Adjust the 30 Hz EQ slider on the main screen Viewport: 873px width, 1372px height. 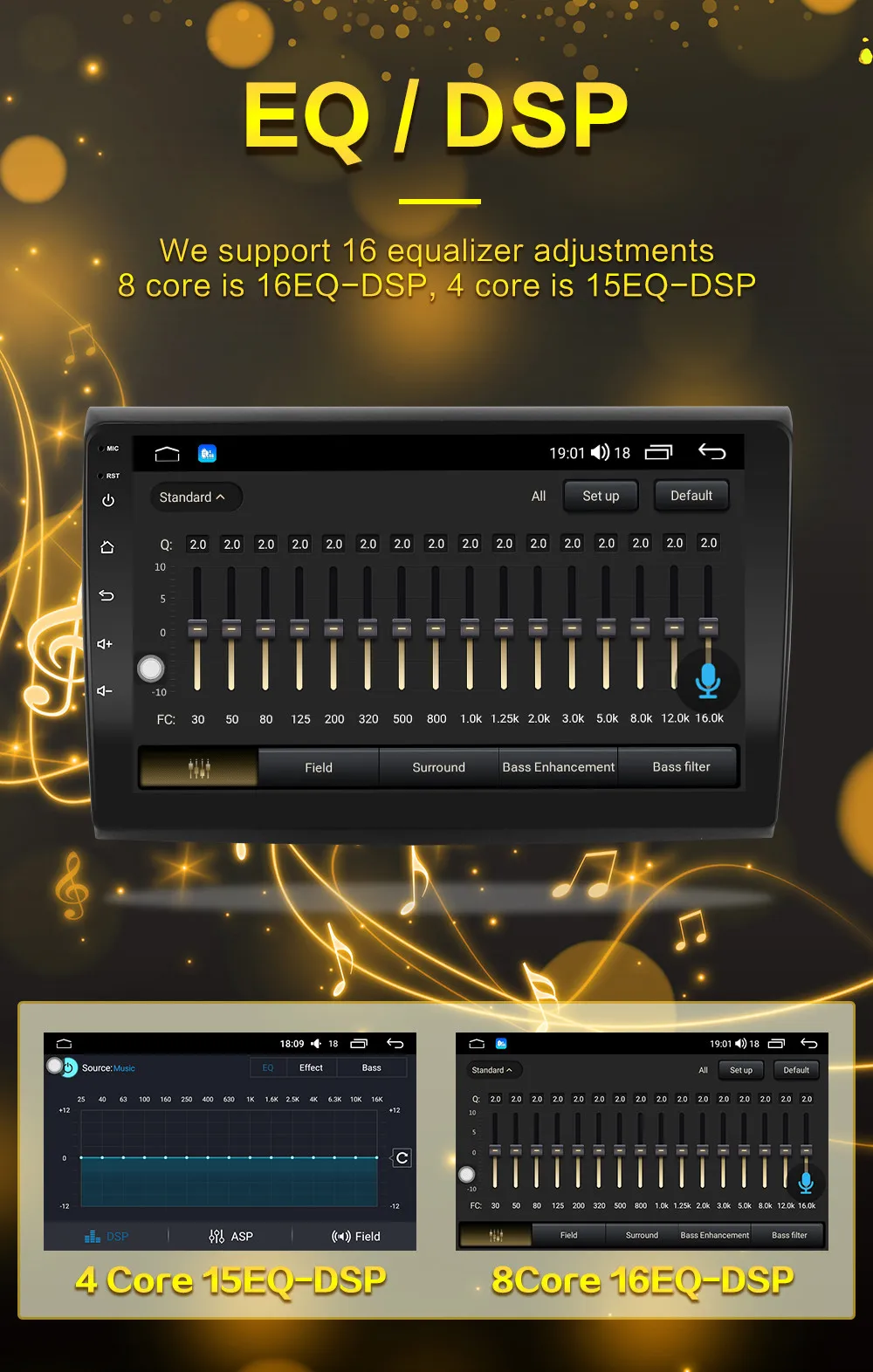tap(197, 628)
